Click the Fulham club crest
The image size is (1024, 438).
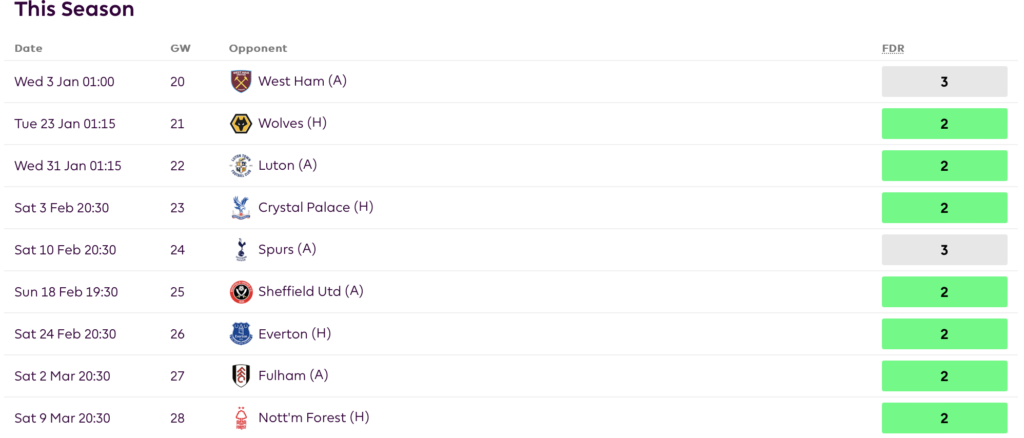(x=241, y=376)
